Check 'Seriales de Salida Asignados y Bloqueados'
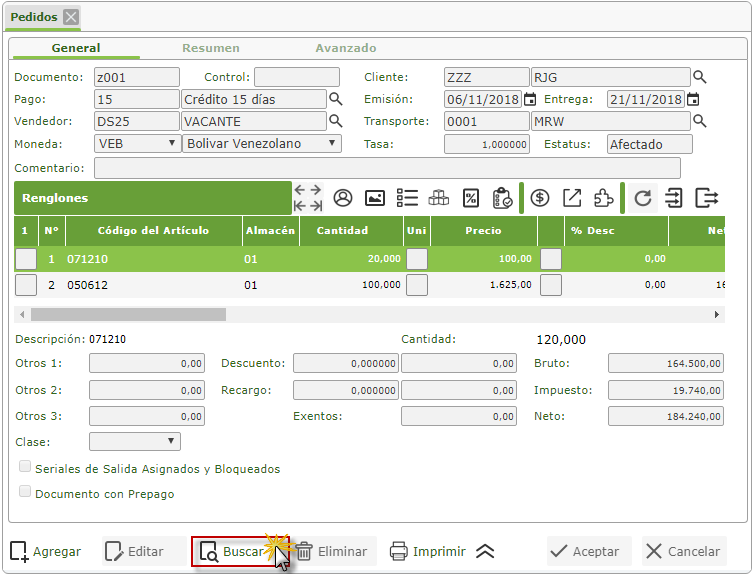 click(x=25, y=468)
